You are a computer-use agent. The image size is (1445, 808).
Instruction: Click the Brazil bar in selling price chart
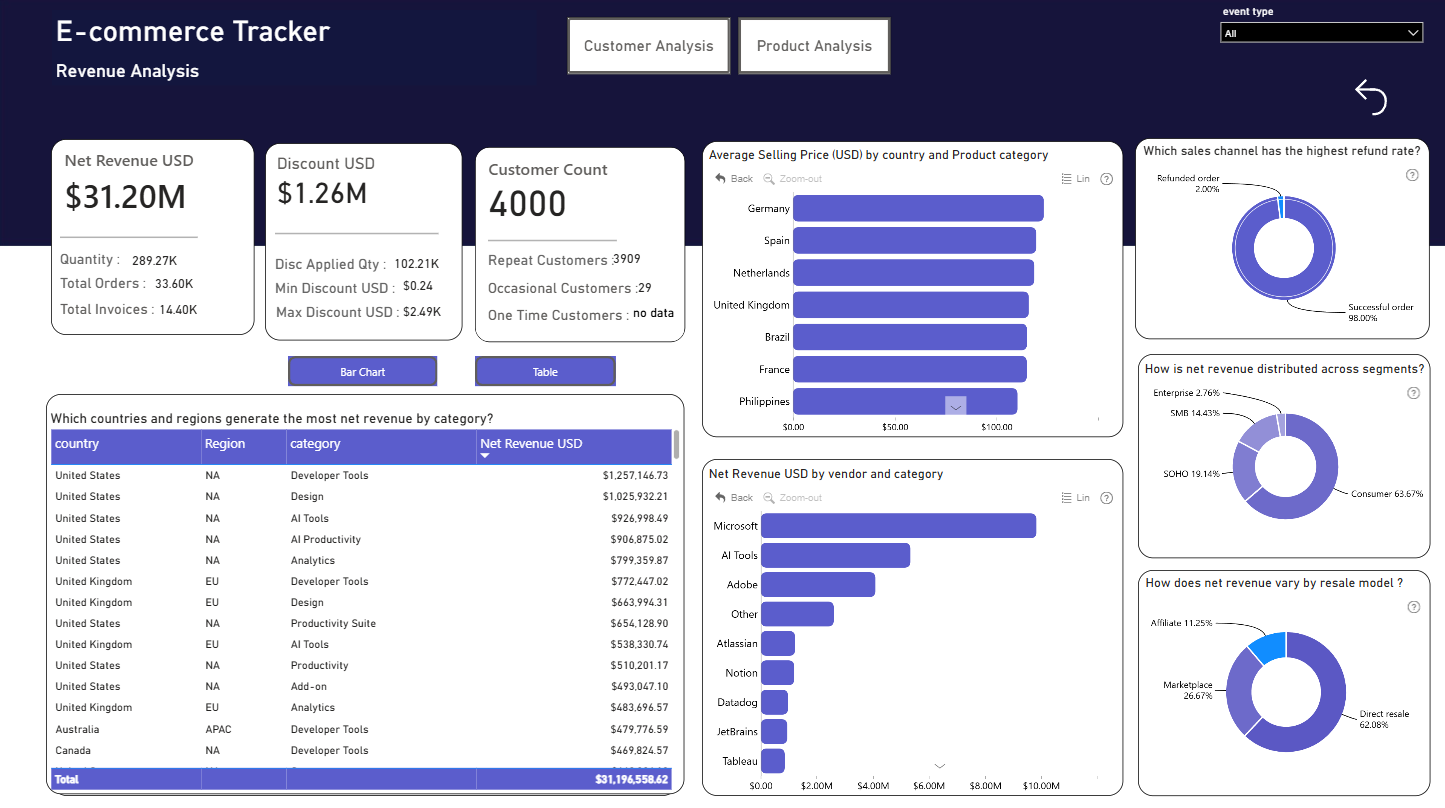910,337
